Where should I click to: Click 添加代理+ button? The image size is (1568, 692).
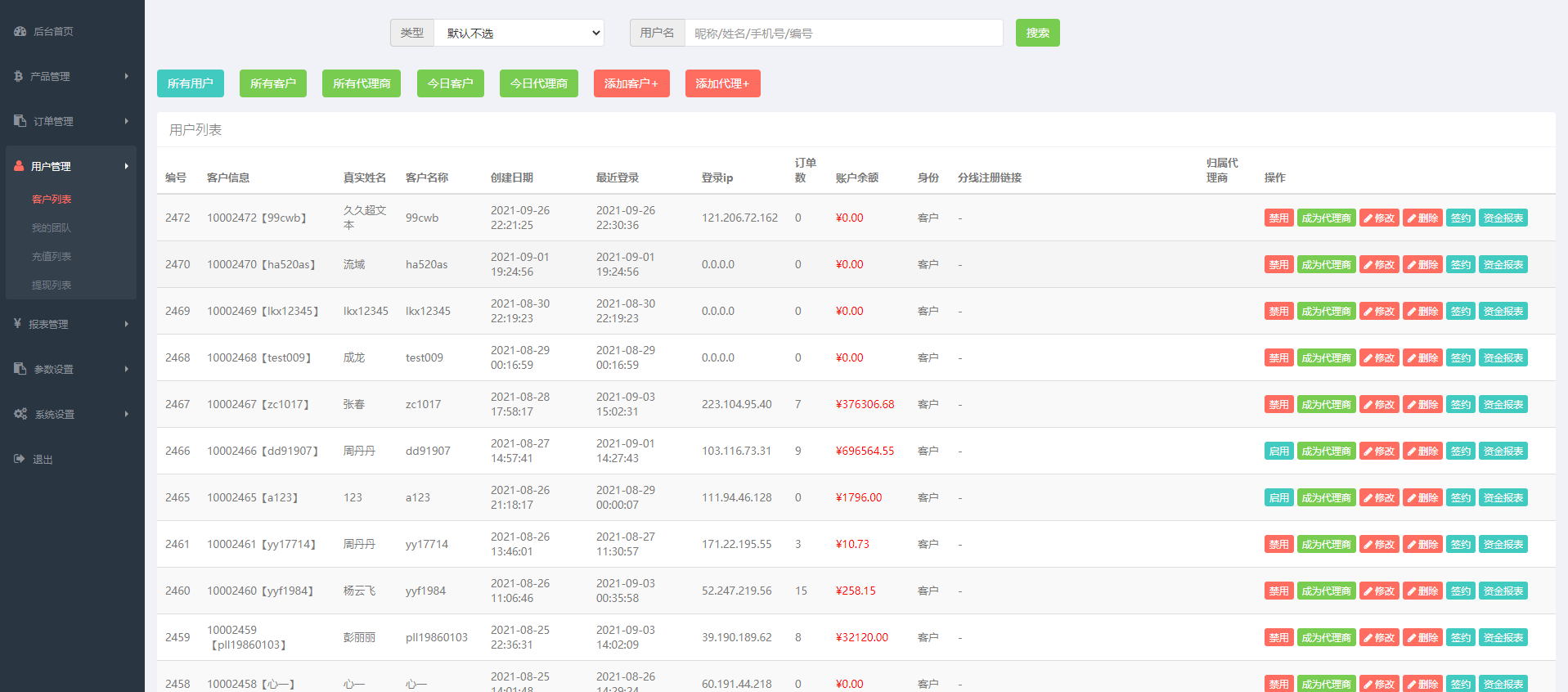click(x=723, y=83)
